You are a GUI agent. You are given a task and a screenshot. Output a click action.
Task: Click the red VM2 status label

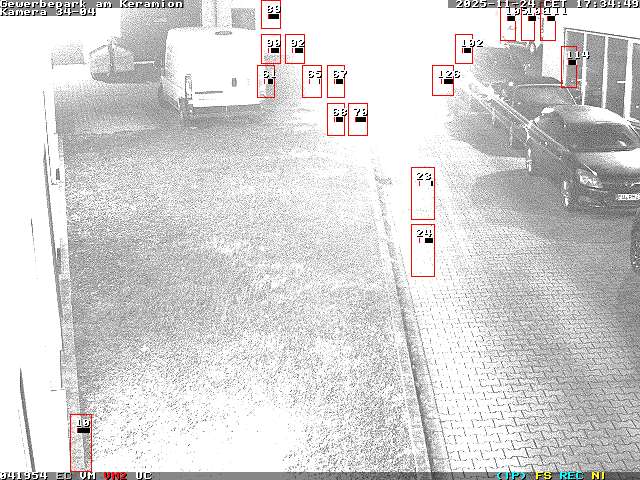(115, 475)
